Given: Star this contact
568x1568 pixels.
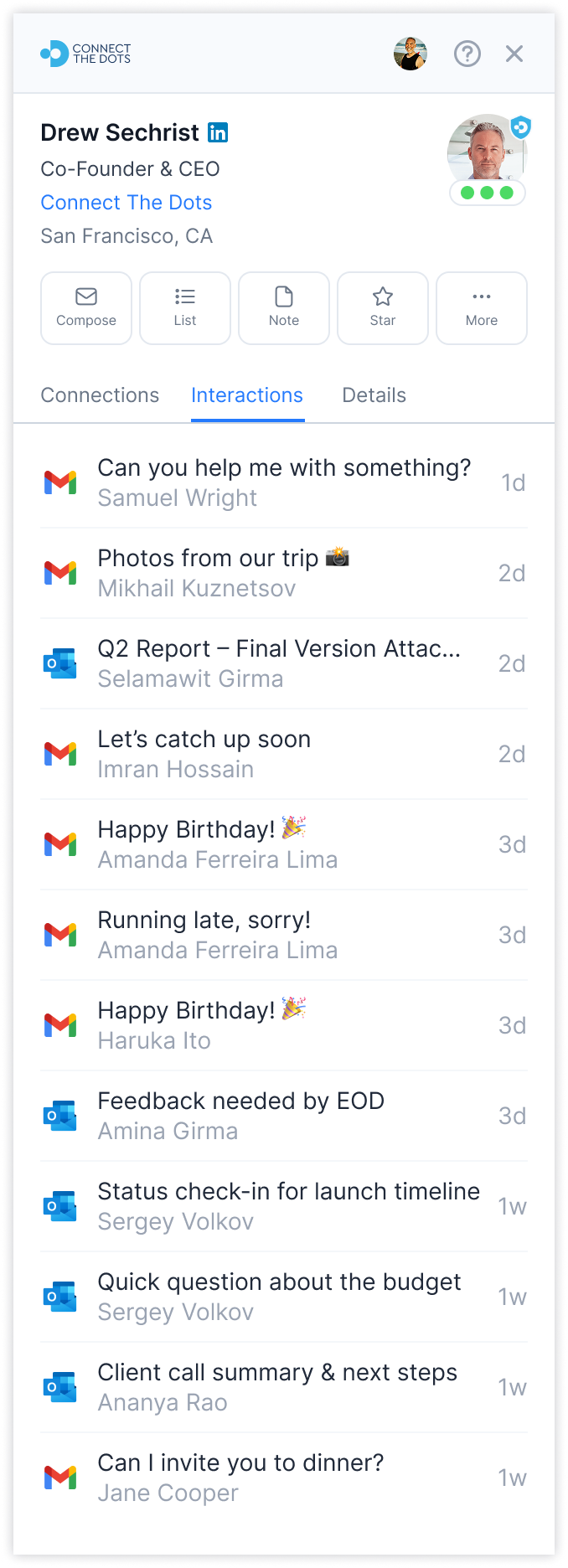Looking at the screenshot, I should [383, 307].
